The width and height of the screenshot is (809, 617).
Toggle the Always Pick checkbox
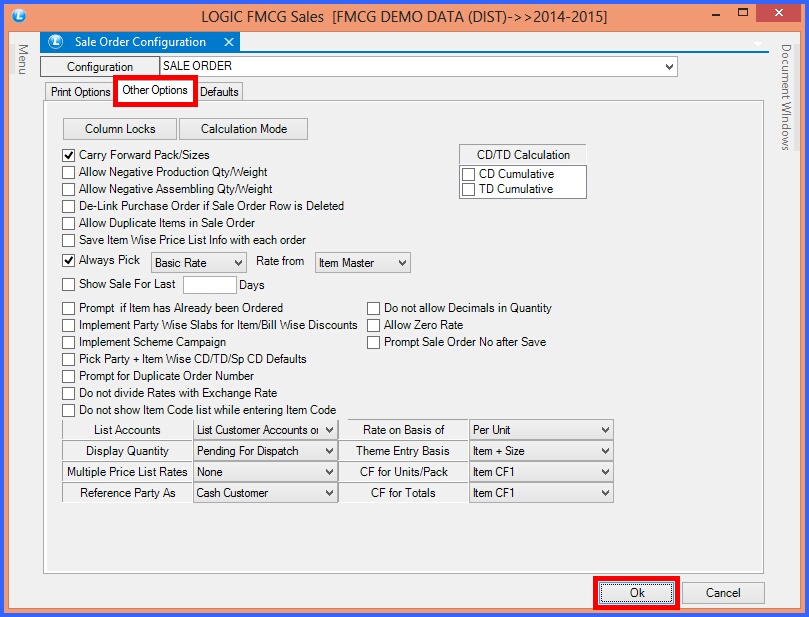(x=68, y=260)
